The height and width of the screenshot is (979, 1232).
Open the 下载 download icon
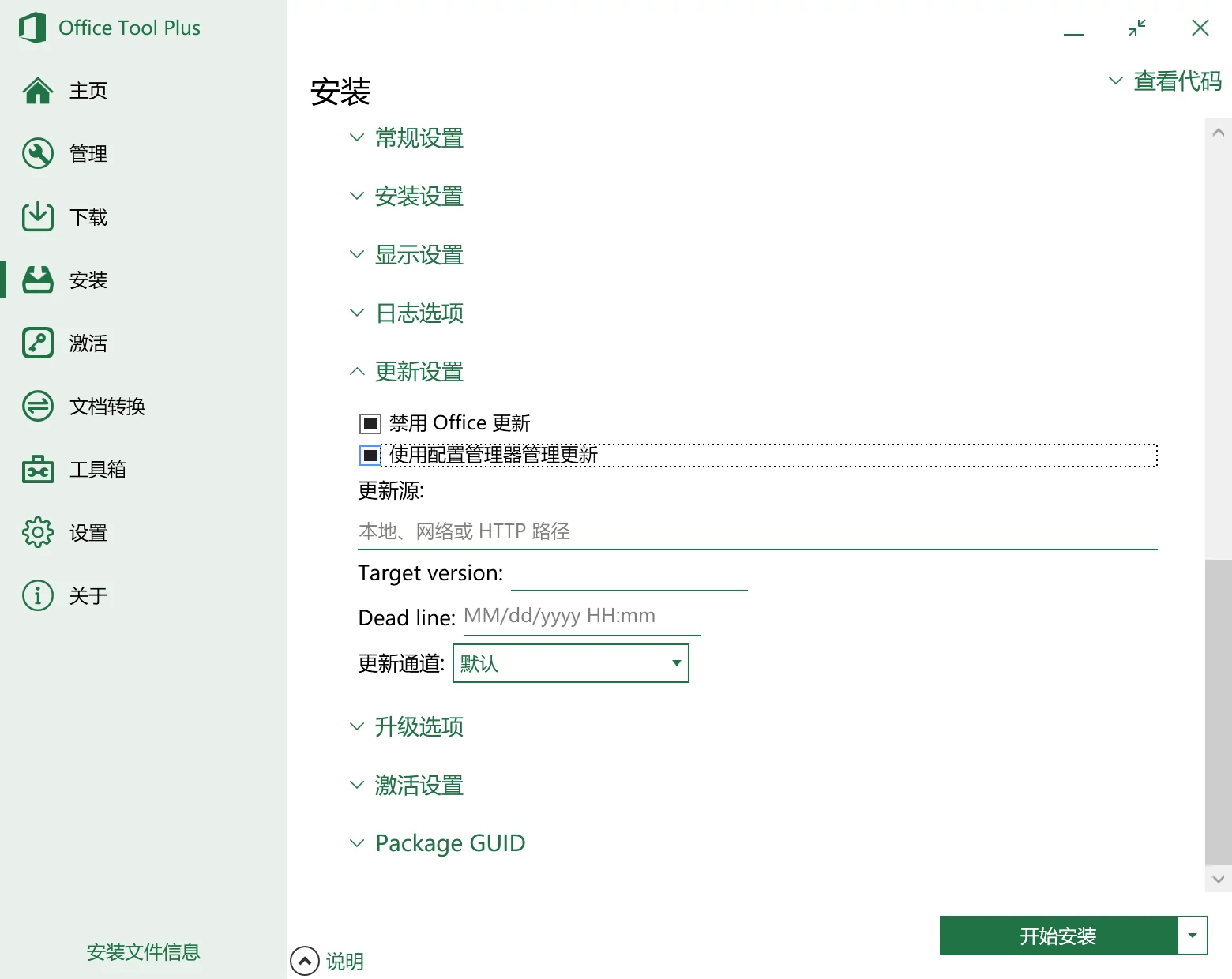pos(38,217)
